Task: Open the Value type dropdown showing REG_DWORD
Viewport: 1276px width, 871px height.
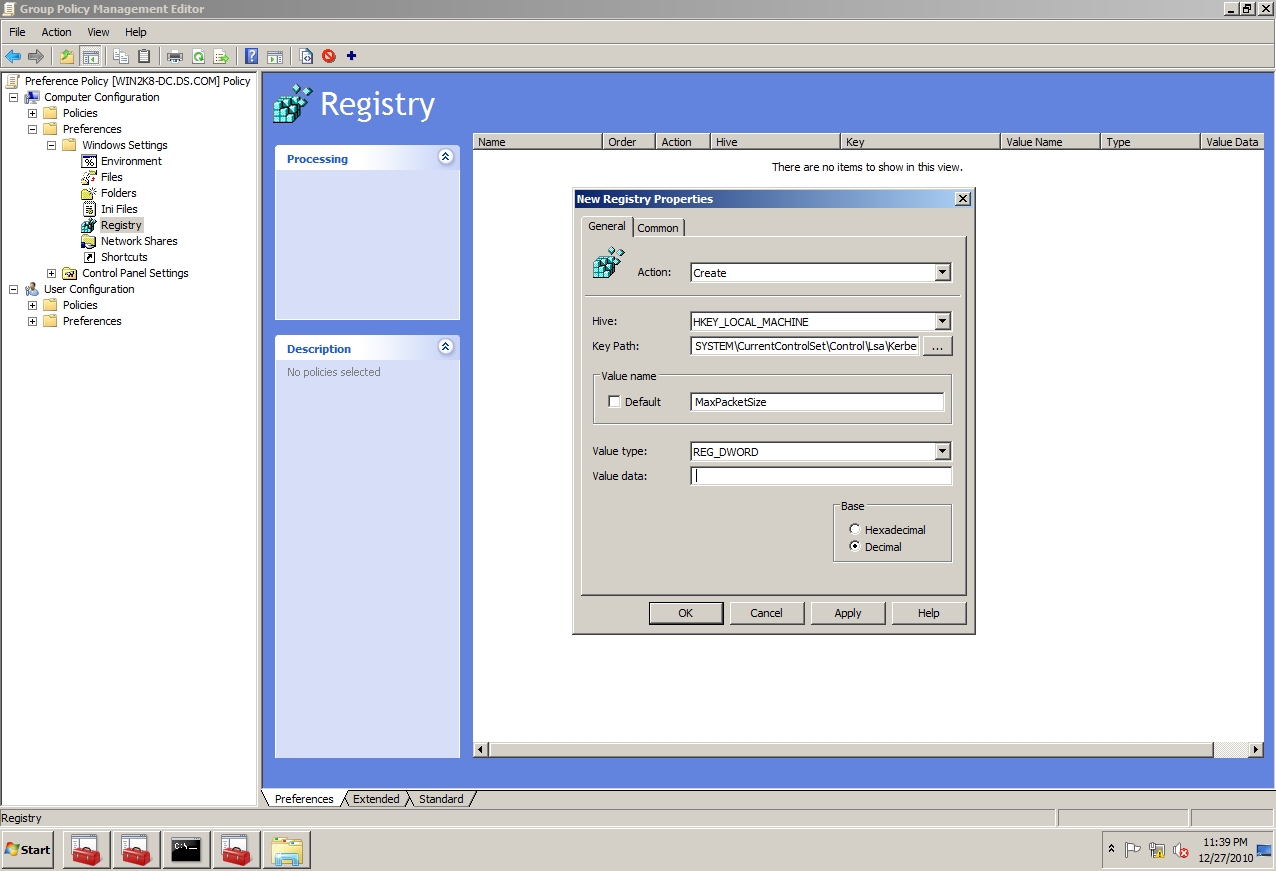Action: click(942, 451)
